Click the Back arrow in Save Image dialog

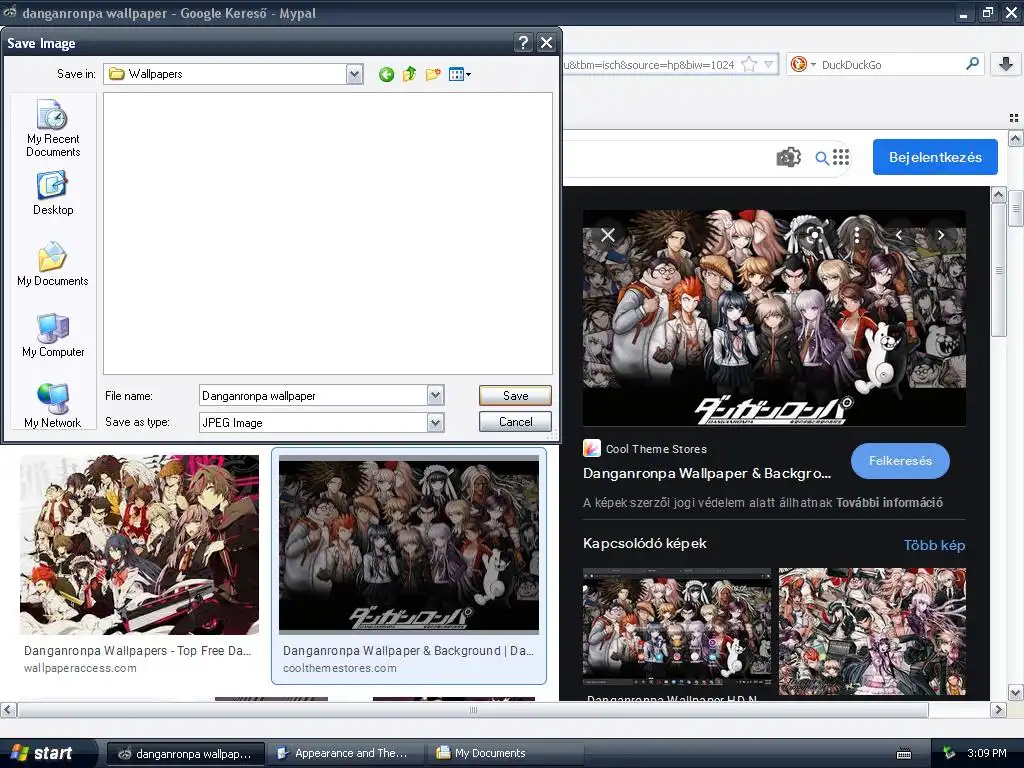coord(386,74)
